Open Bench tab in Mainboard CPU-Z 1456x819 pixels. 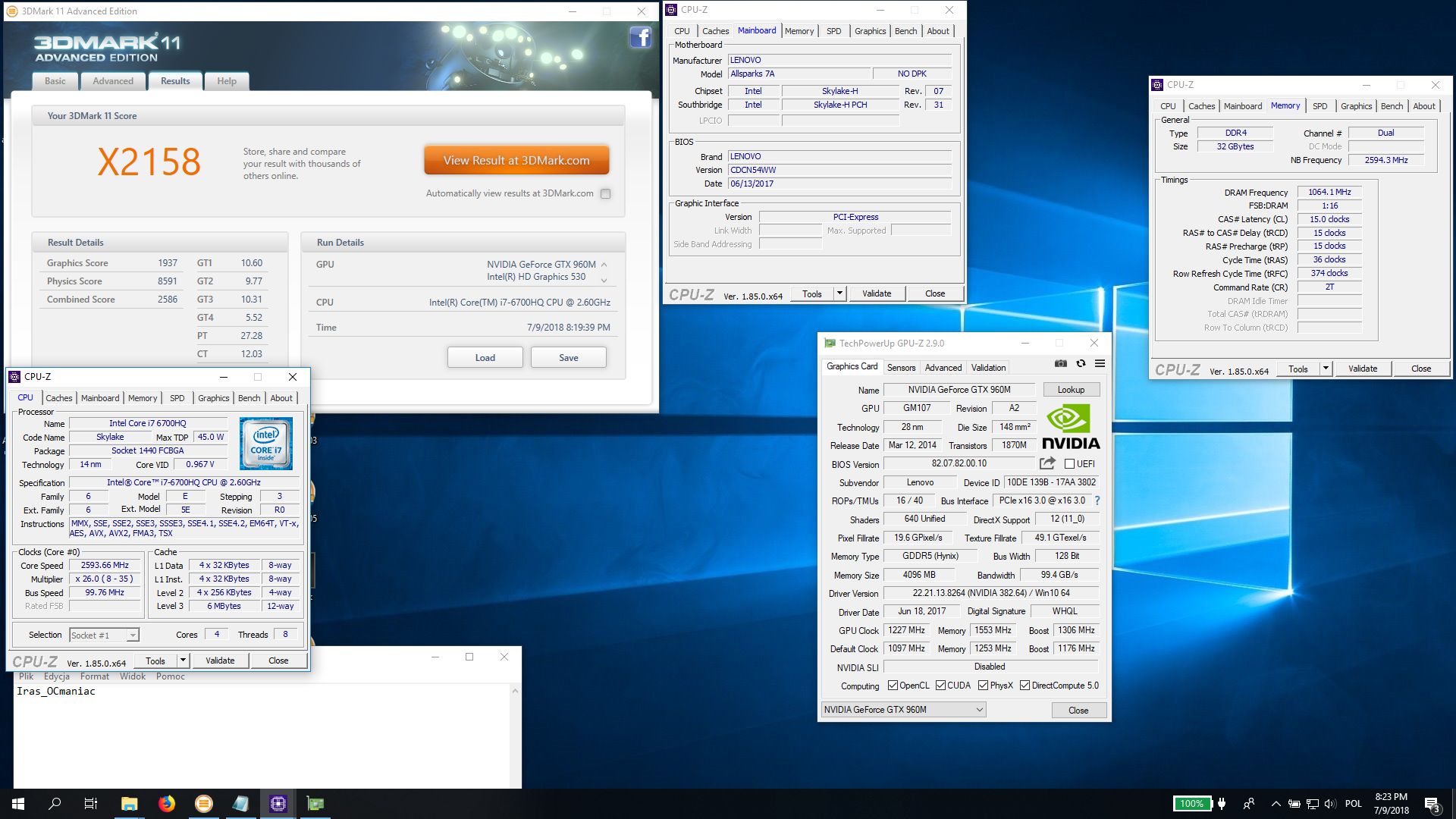click(x=906, y=31)
